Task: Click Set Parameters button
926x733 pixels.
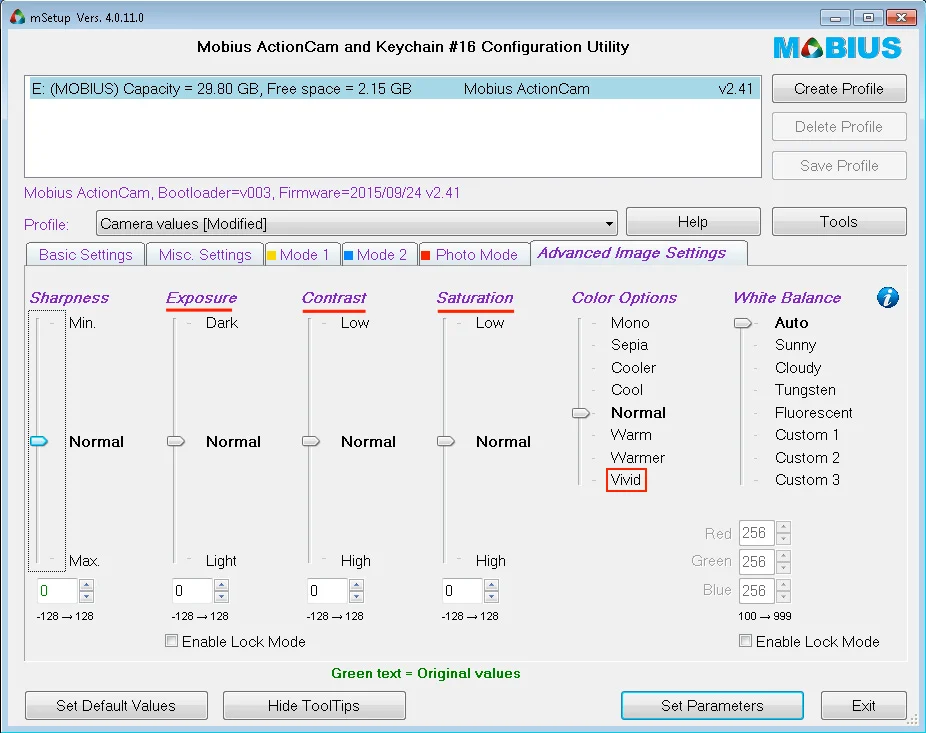Action: tap(712, 706)
